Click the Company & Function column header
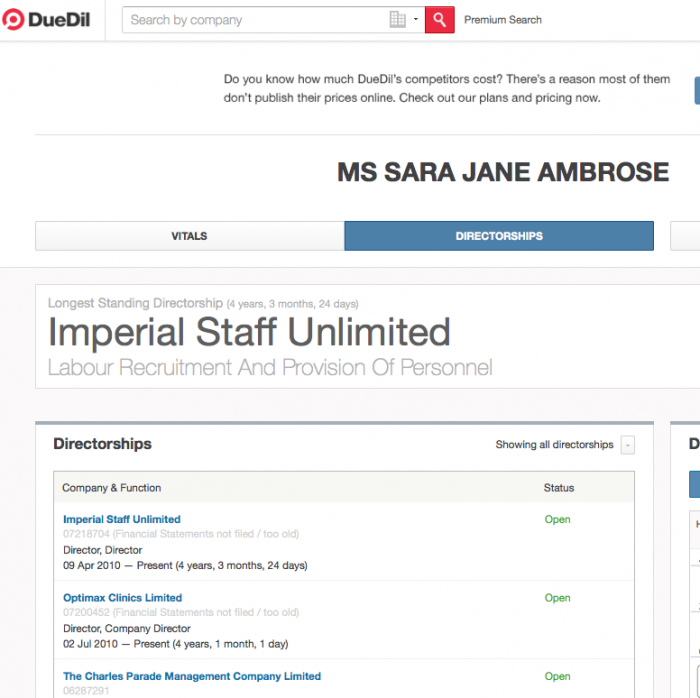Viewport: 700px width, 698px height. tap(112, 488)
